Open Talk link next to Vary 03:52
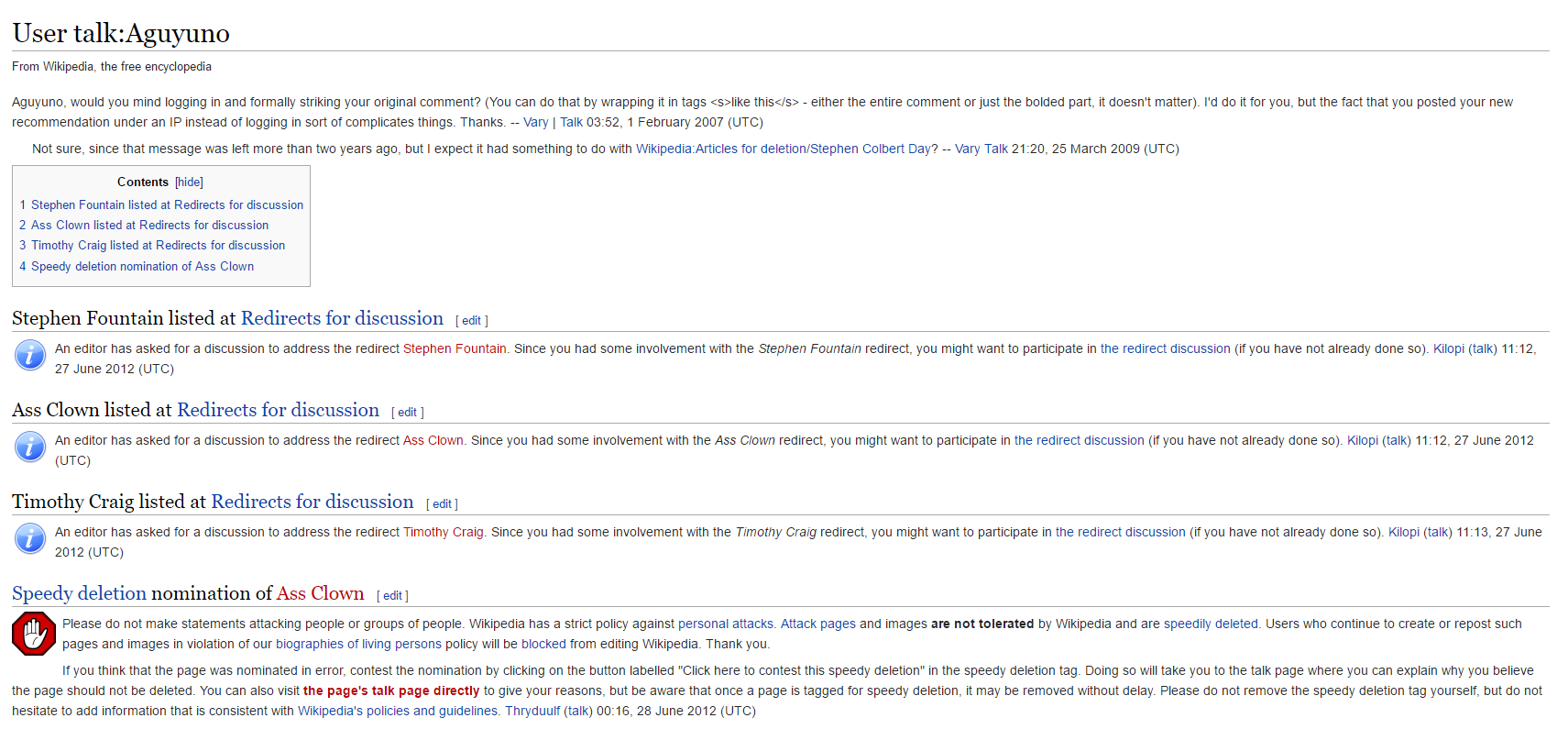The height and width of the screenshot is (729, 1568). click(571, 122)
